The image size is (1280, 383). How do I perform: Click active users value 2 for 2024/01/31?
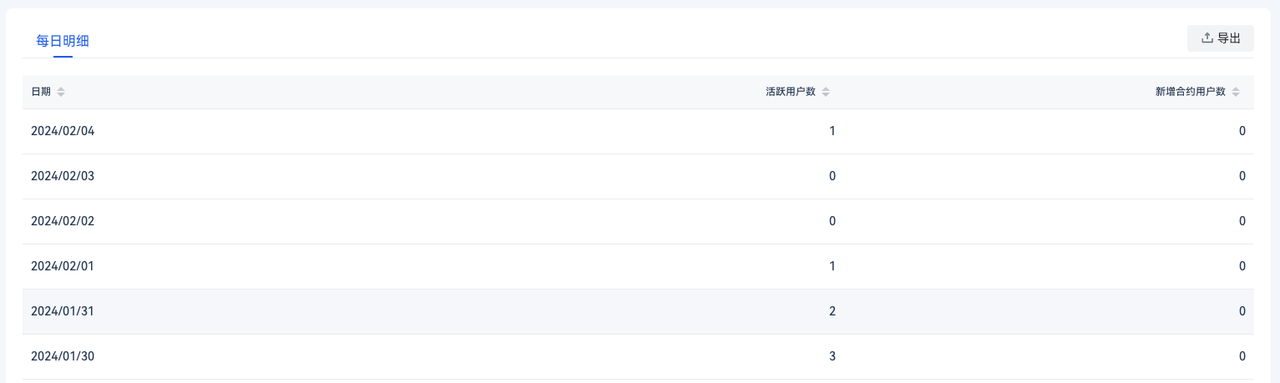[x=832, y=311]
